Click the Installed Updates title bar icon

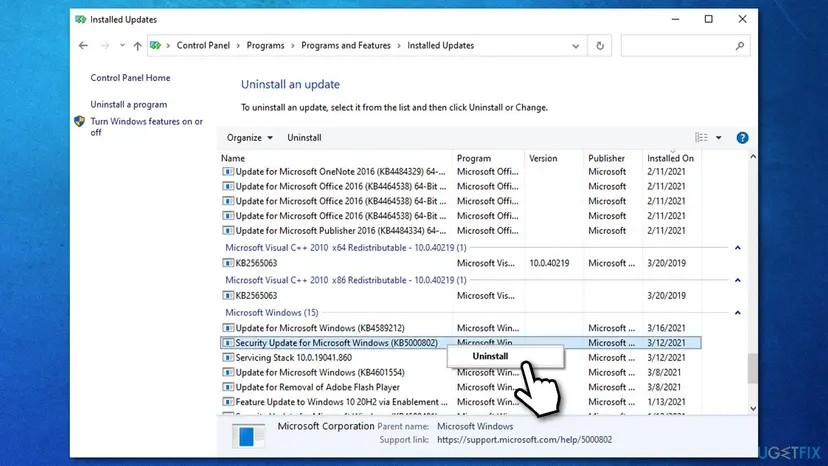[x=80, y=20]
